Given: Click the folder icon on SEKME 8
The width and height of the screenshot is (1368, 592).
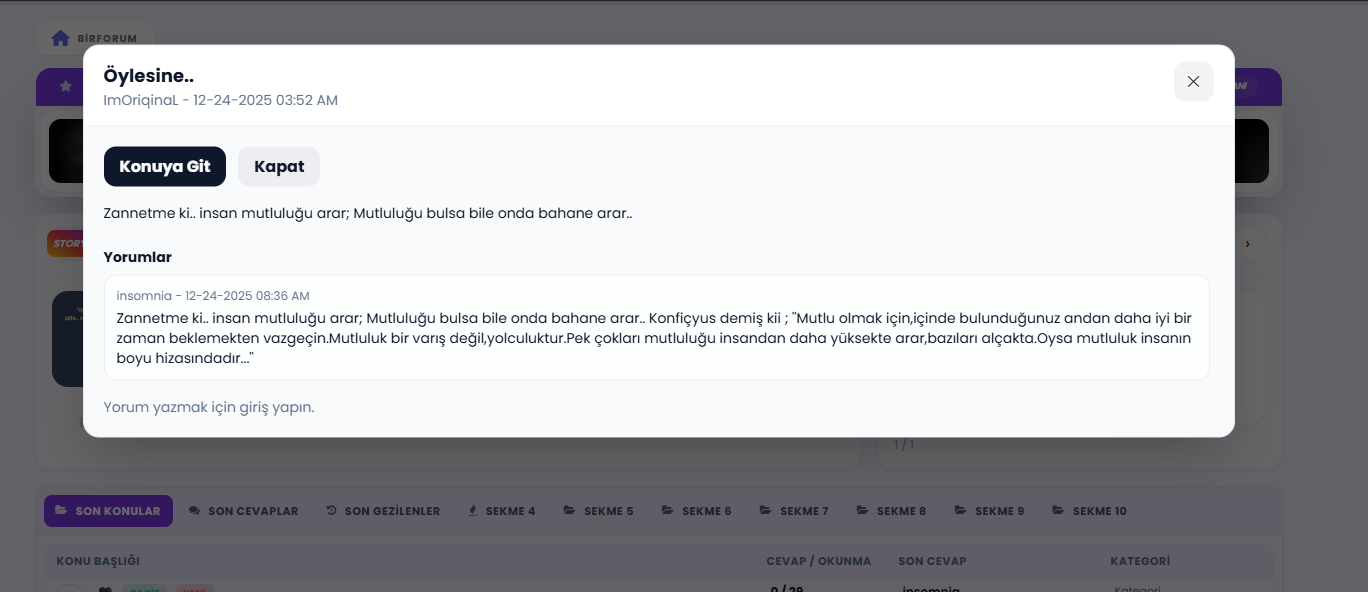Looking at the screenshot, I should point(861,510).
